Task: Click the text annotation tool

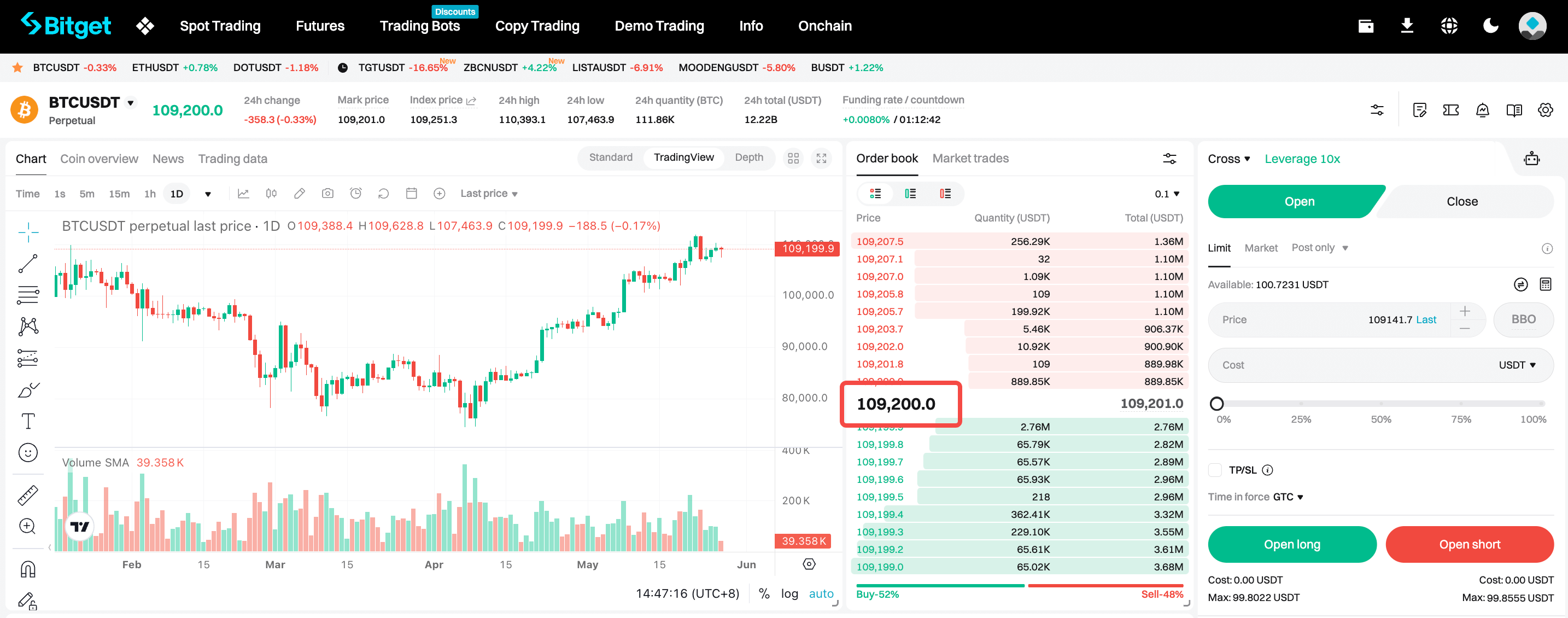Action: tap(27, 421)
